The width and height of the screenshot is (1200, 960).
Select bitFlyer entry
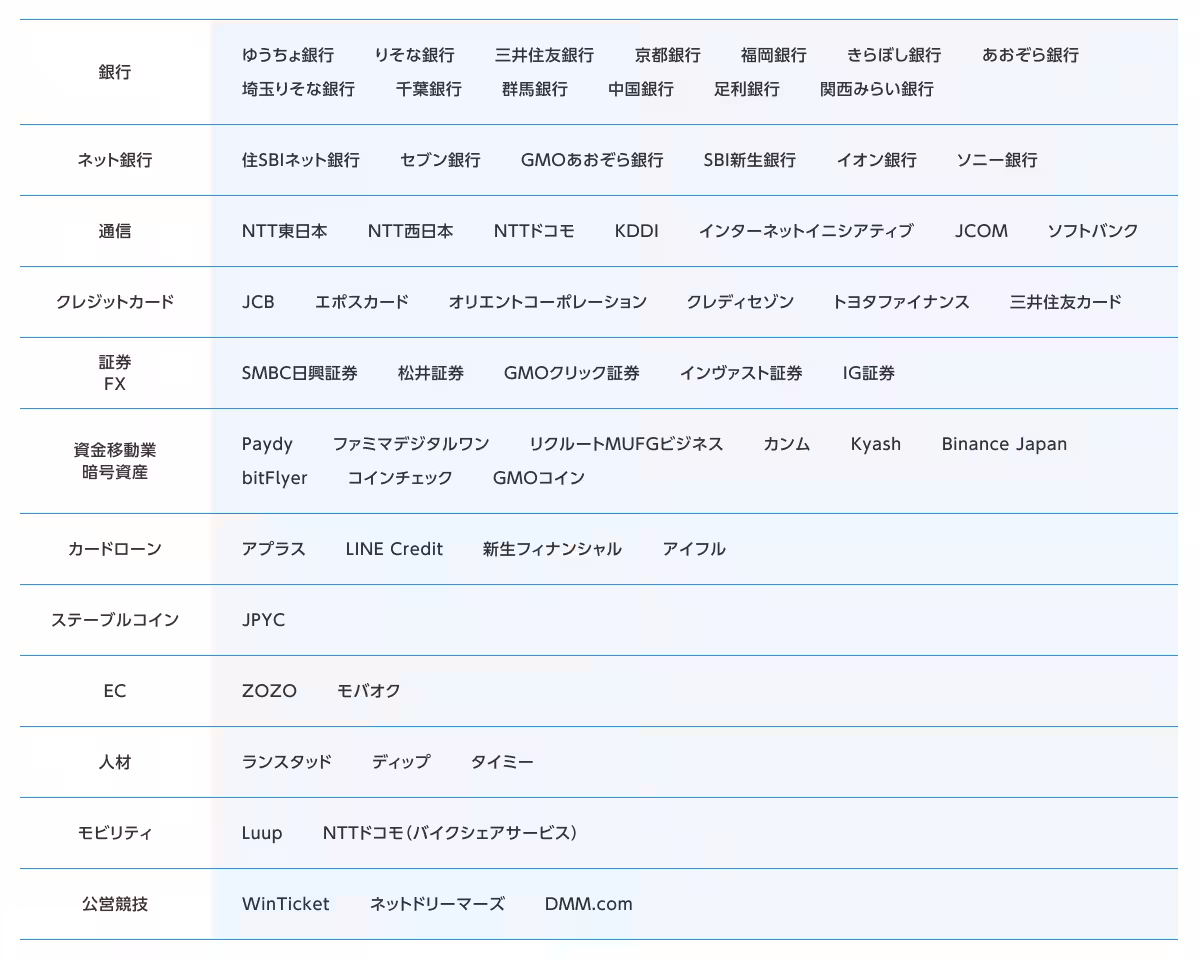275,478
